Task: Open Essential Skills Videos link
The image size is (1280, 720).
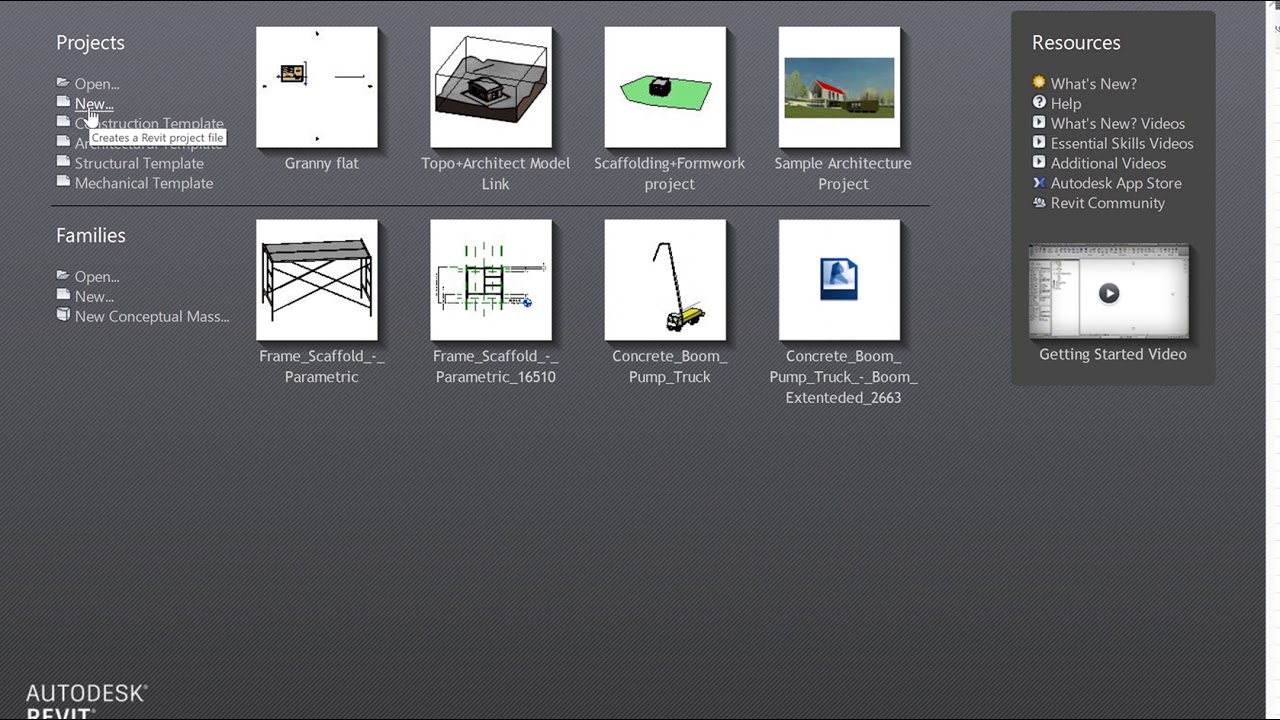Action: pyautogui.click(x=1122, y=144)
